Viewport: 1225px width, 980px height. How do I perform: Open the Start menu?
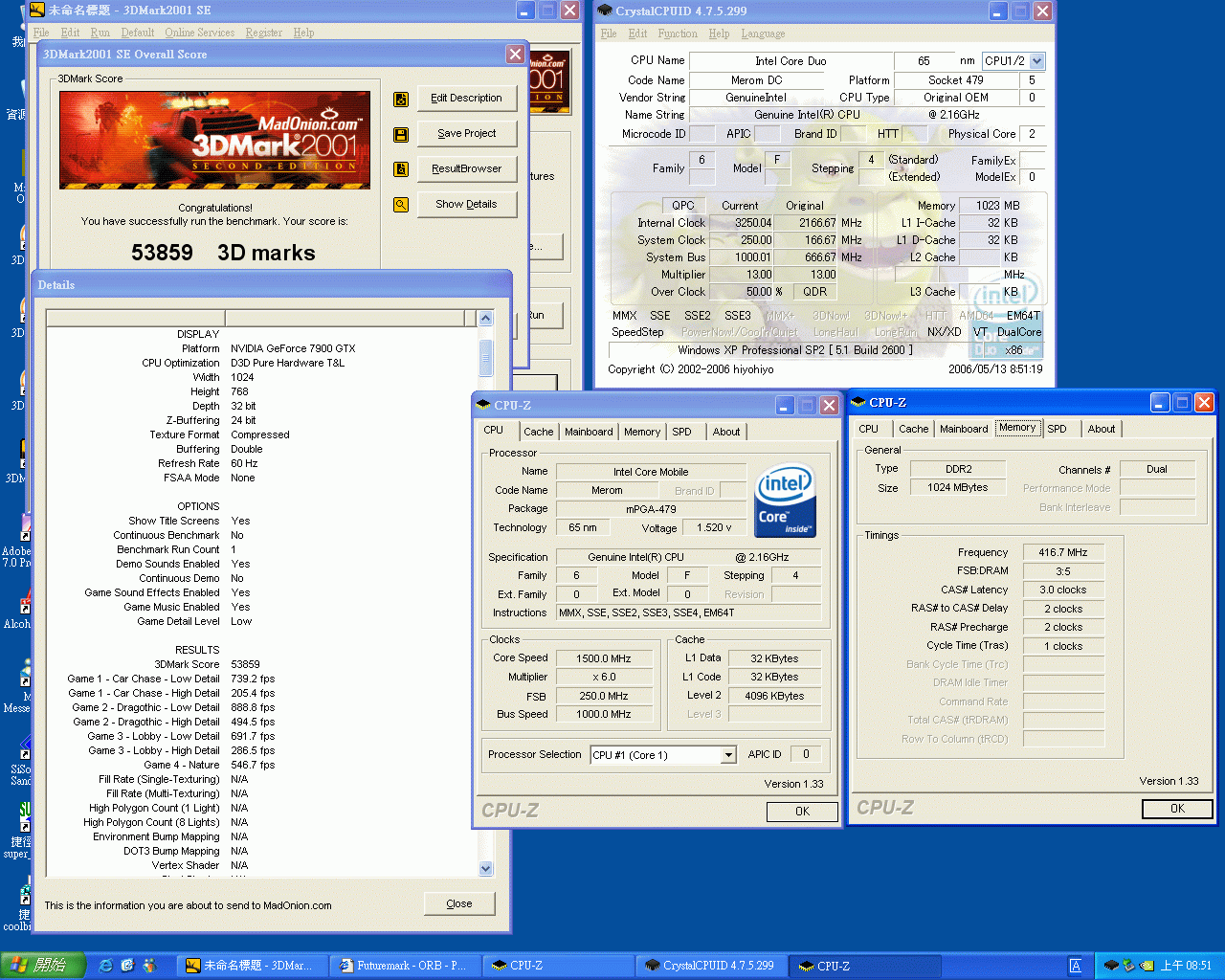tap(43, 966)
